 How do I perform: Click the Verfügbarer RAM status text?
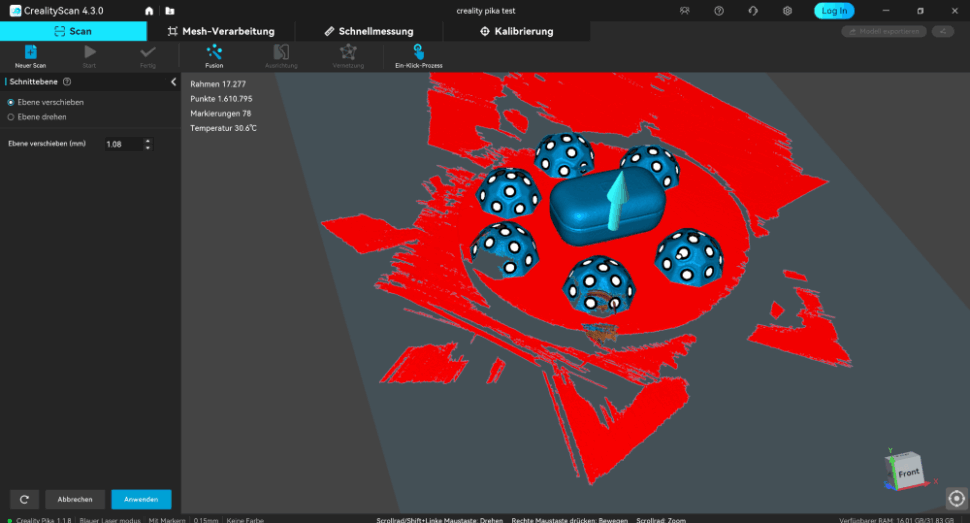click(896, 520)
